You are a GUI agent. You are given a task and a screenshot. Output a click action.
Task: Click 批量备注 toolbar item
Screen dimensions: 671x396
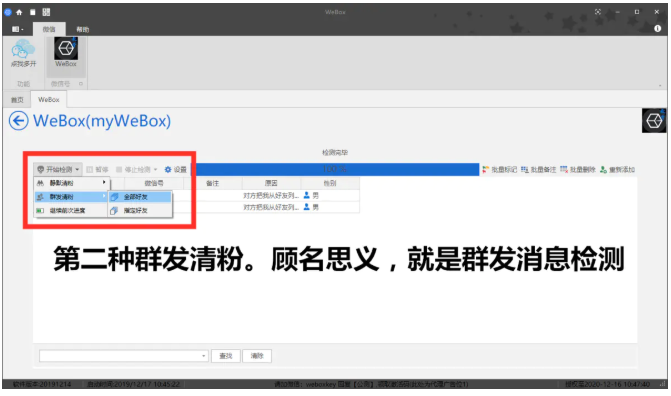click(x=538, y=170)
